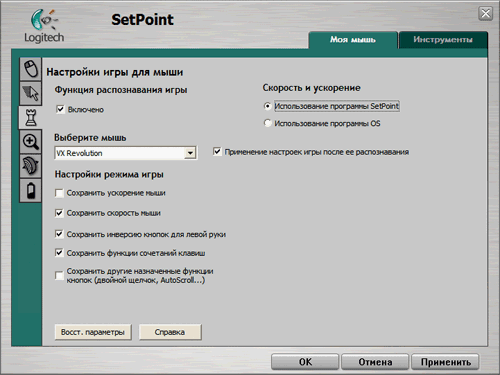Click the Настройки игры для мыши heading

click(115, 72)
